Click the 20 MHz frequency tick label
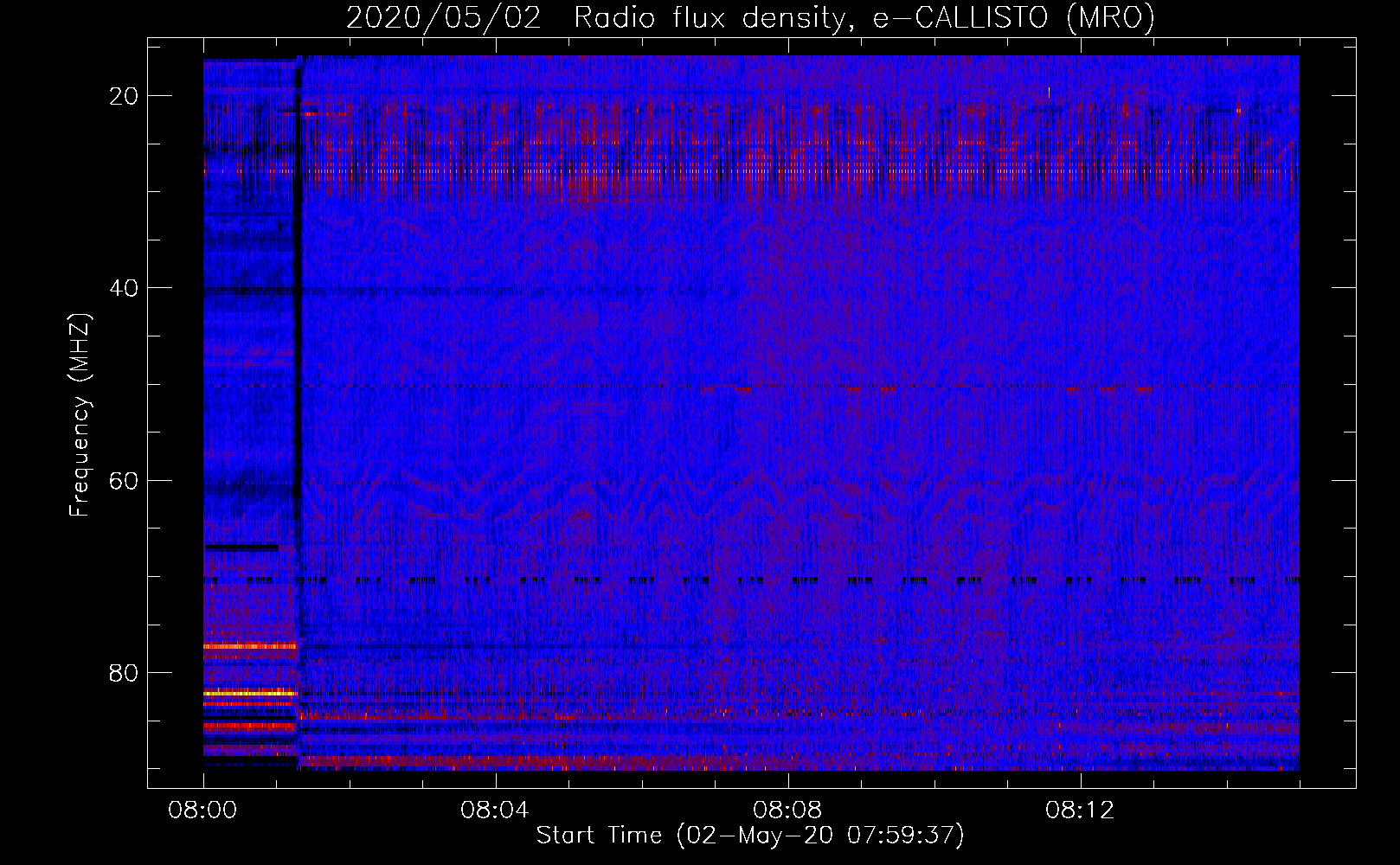This screenshot has width=1400, height=865. tap(125, 96)
